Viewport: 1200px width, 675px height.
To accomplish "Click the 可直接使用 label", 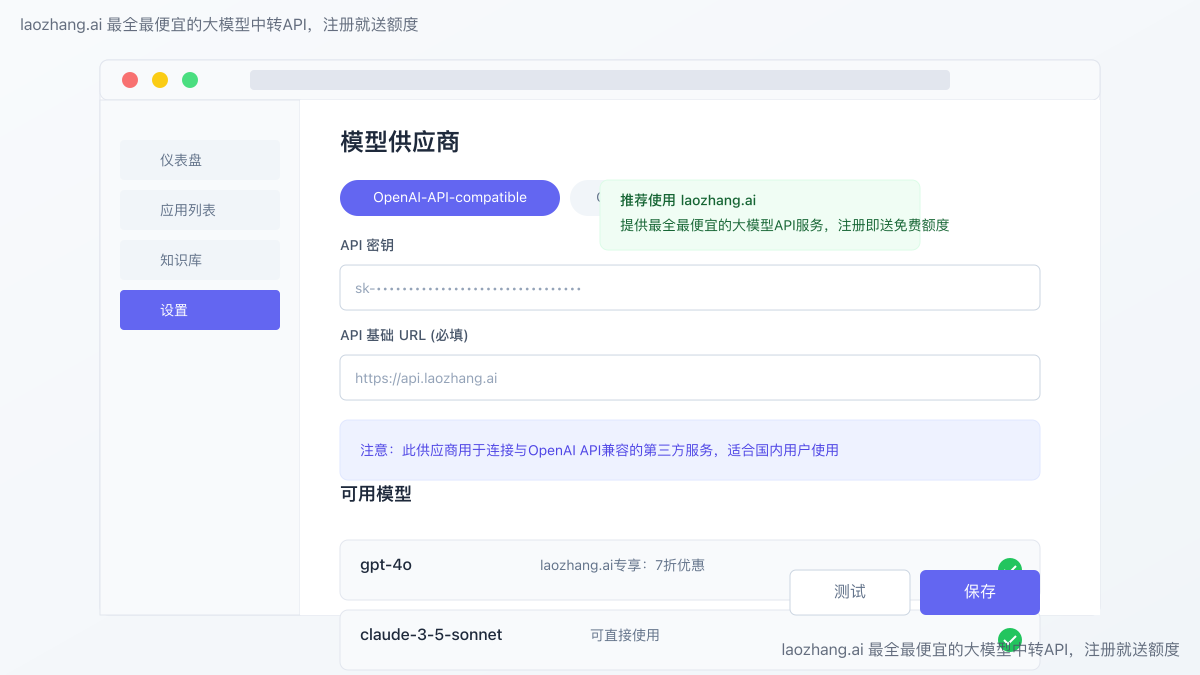I will pyautogui.click(x=625, y=635).
